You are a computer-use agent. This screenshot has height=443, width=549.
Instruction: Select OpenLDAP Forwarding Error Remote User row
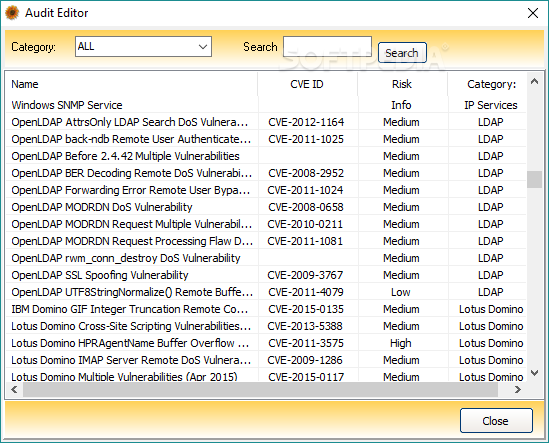pyautogui.click(x=266, y=190)
